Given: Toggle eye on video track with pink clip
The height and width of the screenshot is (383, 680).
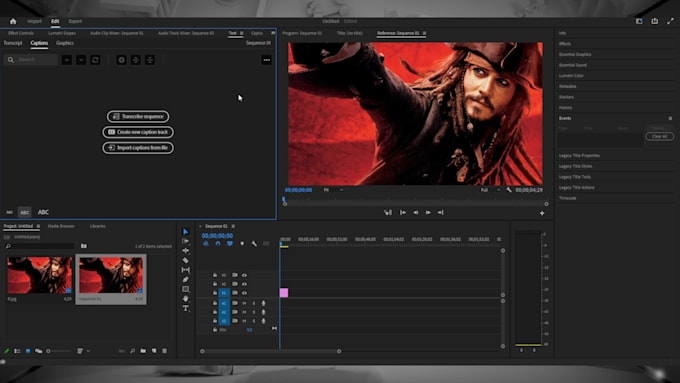Looking at the screenshot, I should (244, 293).
